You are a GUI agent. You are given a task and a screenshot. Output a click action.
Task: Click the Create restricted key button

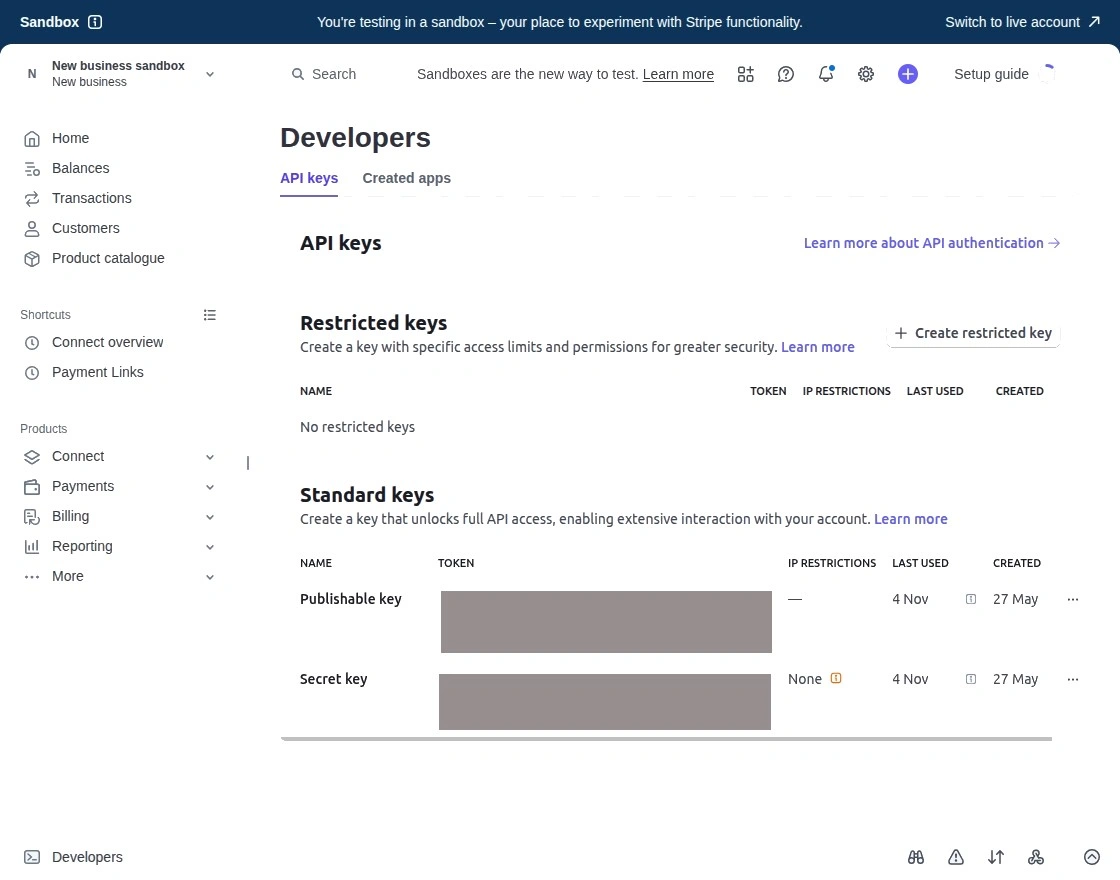pos(972,333)
